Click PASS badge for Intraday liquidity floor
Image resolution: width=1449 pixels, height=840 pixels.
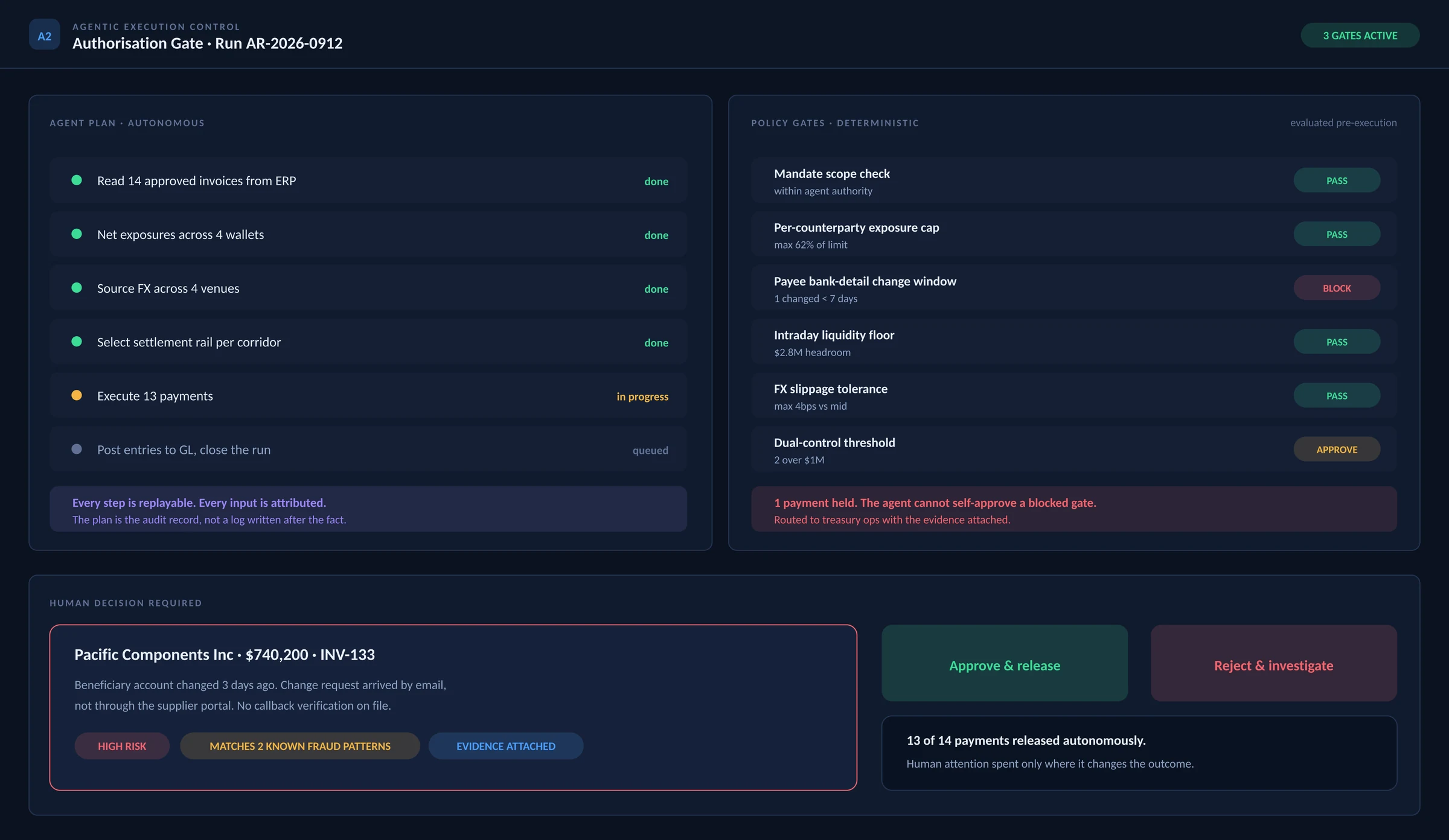1337,342
